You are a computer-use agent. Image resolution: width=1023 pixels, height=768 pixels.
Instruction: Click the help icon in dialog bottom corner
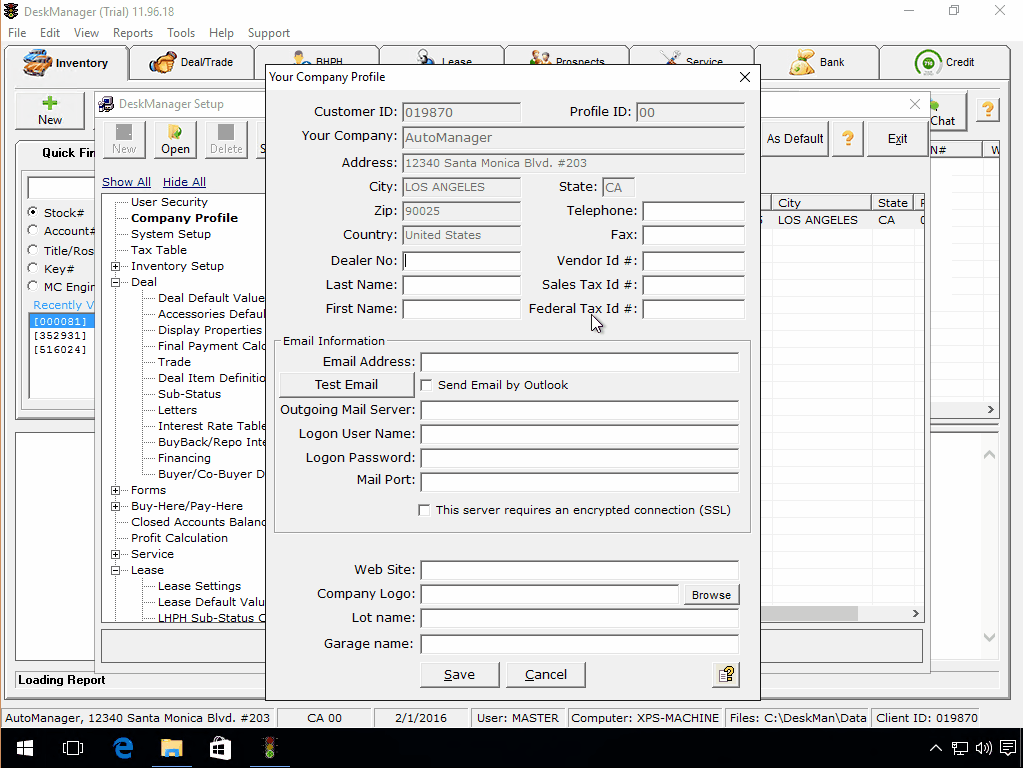[726, 675]
